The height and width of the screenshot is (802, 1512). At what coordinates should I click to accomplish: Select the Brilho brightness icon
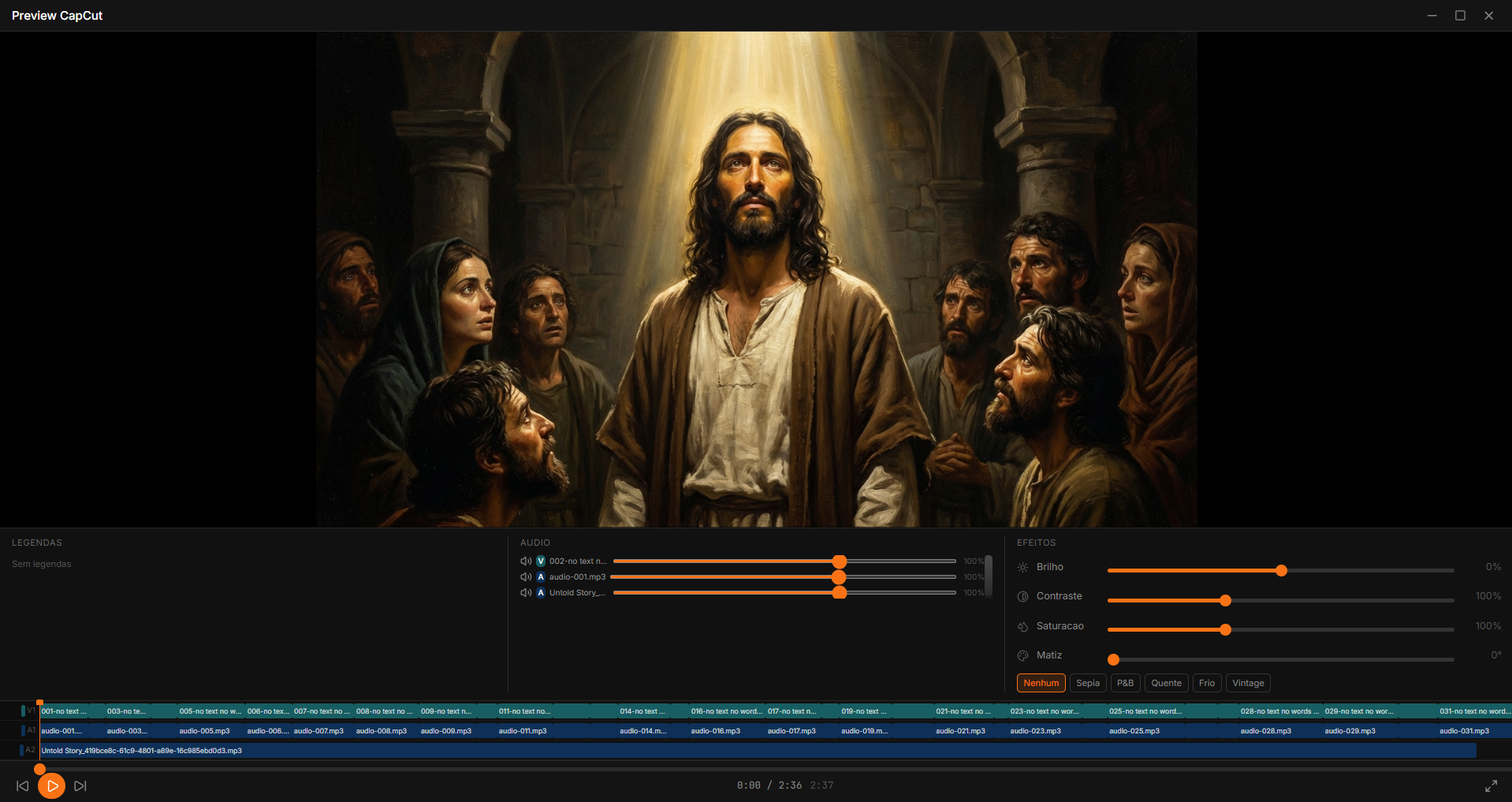coord(1022,567)
